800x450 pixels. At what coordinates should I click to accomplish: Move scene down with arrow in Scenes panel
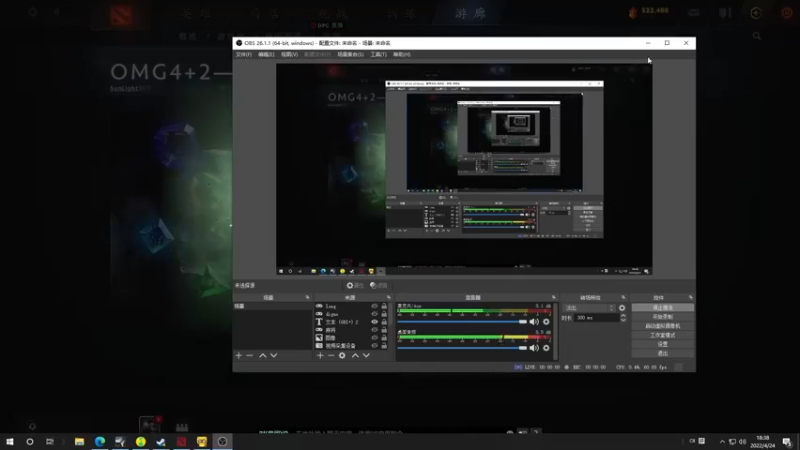pyautogui.click(x=274, y=356)
